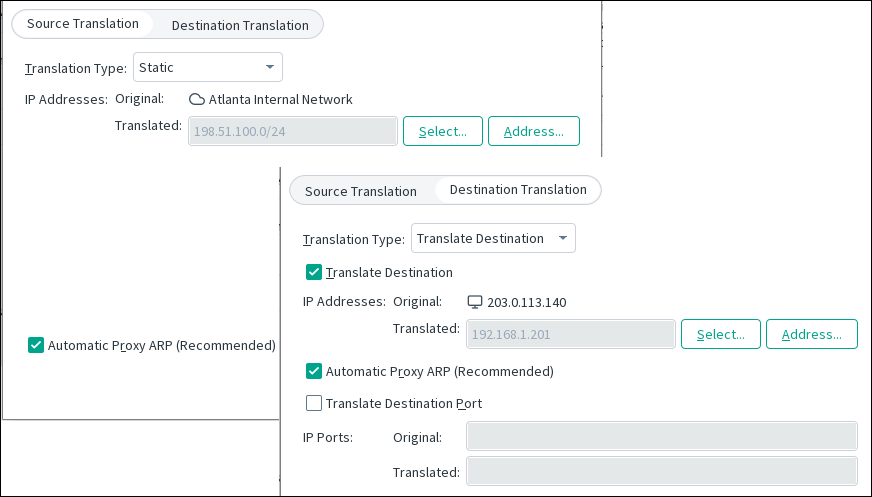Click the translated field showing 198.51.100.0/24
This screenshot has height=497, width=872.
[293, 131]
